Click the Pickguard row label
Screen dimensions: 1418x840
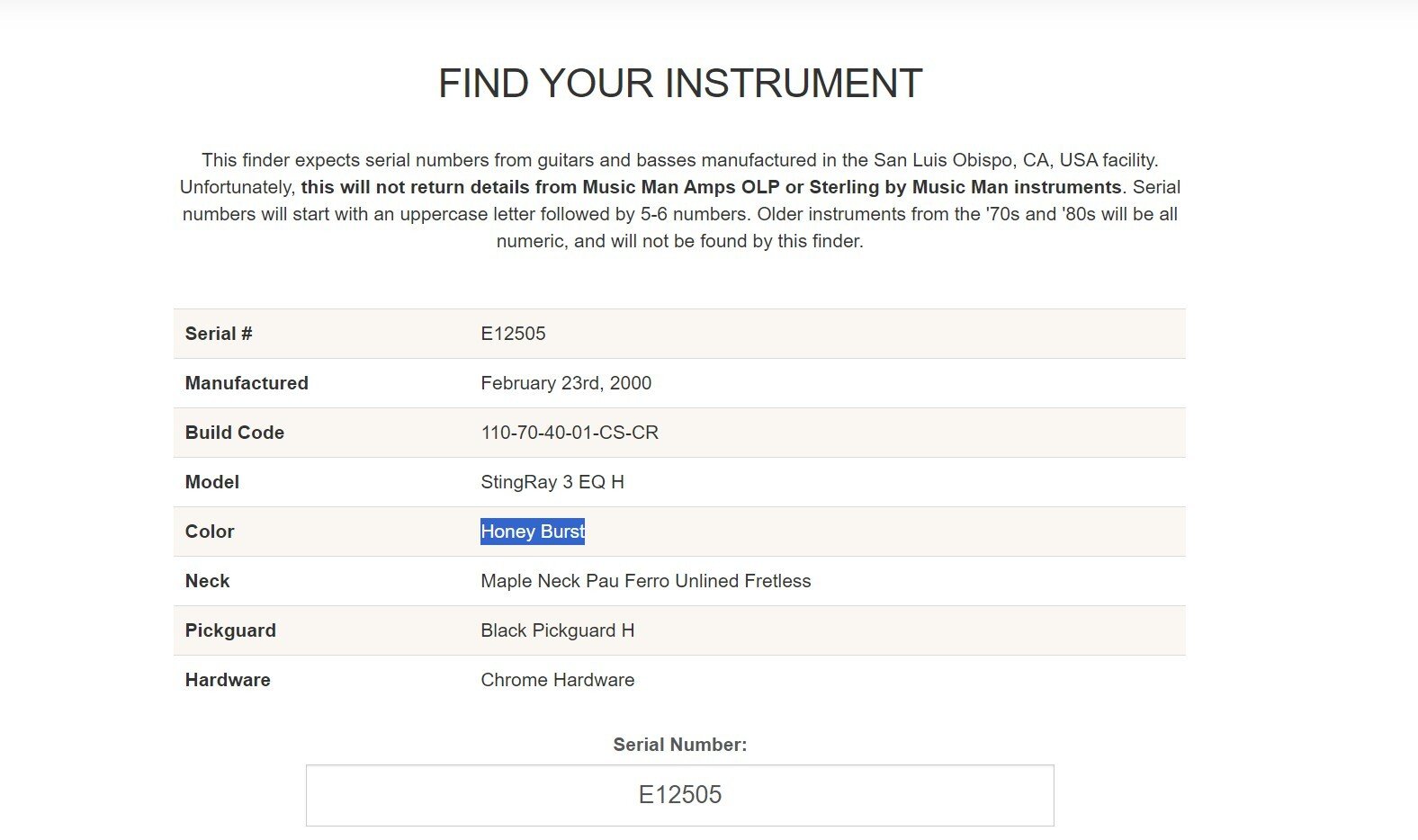[230, 630]
